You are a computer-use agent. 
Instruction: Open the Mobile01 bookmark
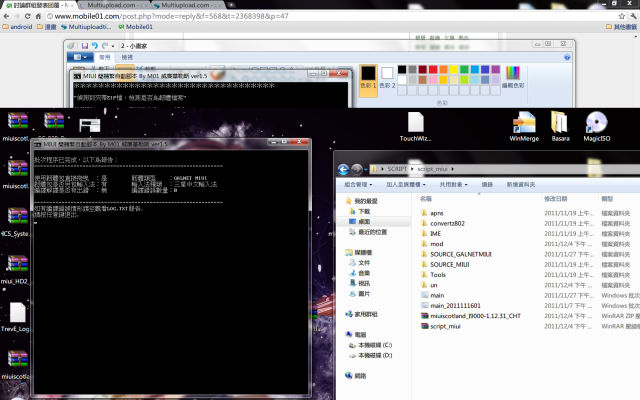click(136, 27)
